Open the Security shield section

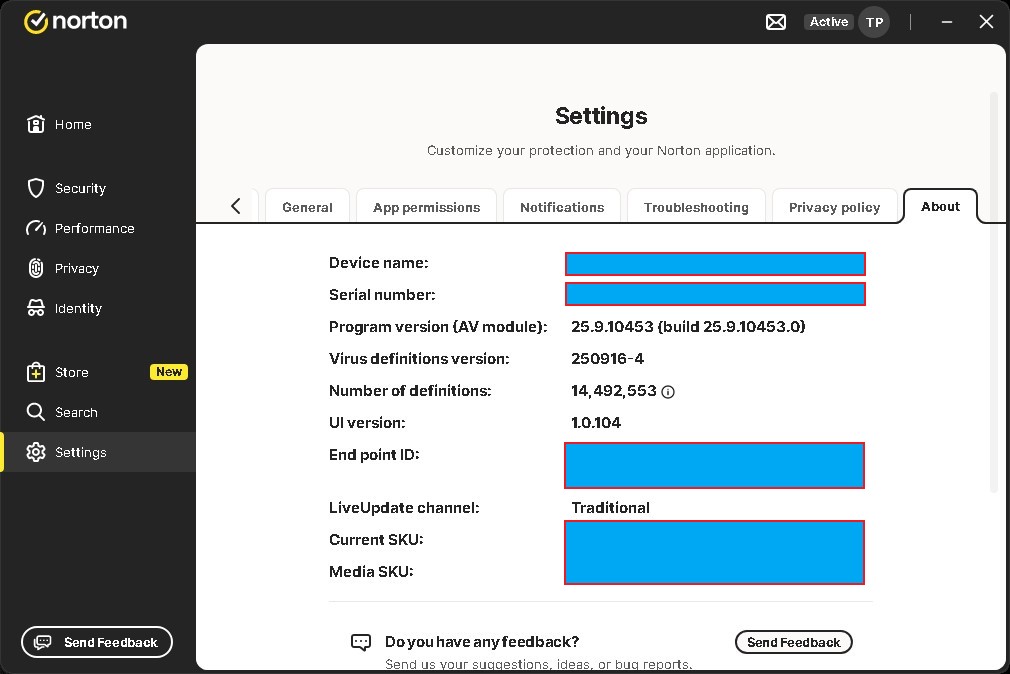[x=80, y=188]
